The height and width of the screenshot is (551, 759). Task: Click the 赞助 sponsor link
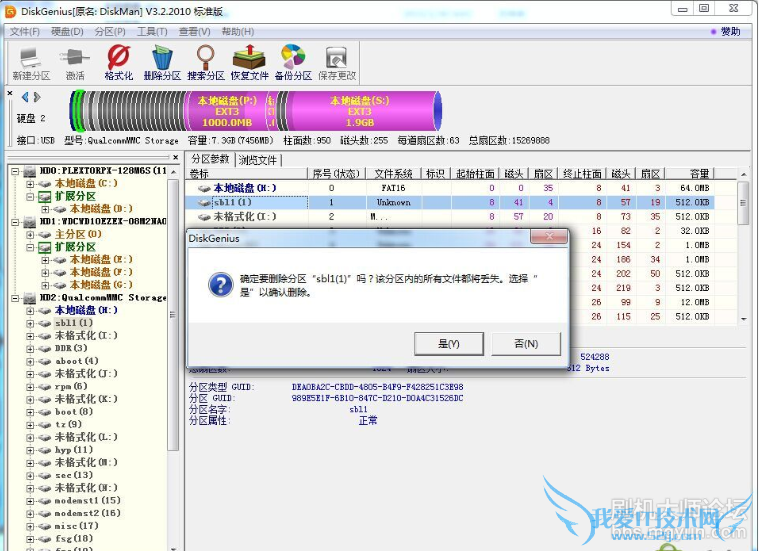[x=730, y=31]
